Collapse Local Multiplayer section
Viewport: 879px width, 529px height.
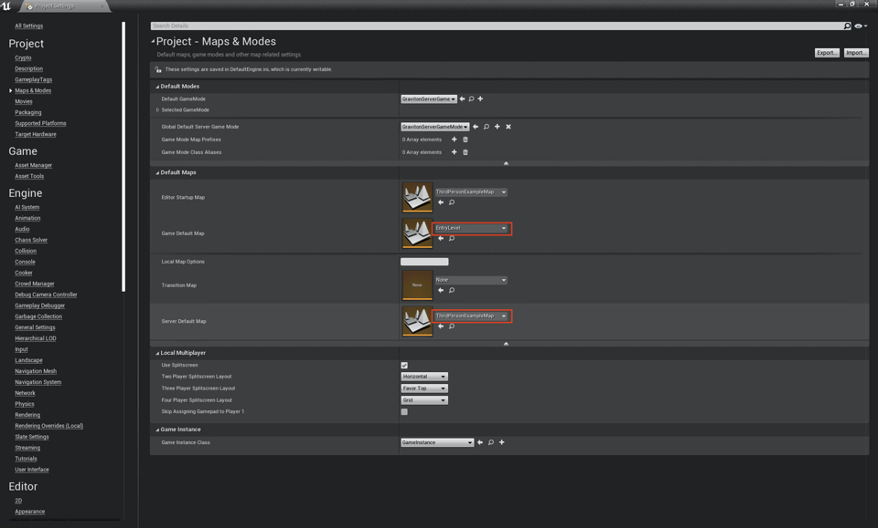pos(158,354)
